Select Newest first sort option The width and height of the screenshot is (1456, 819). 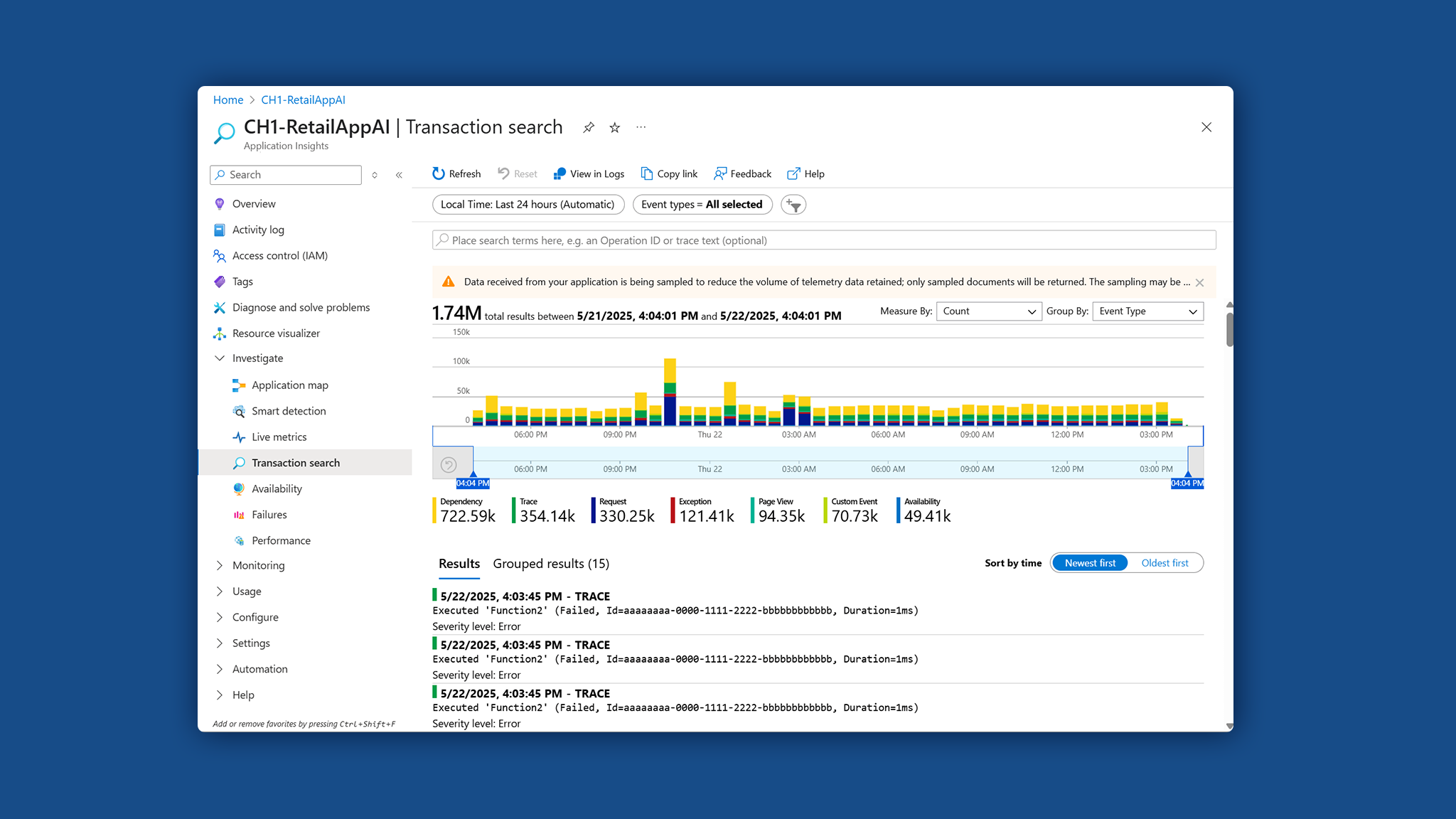tap(1090, 563)
